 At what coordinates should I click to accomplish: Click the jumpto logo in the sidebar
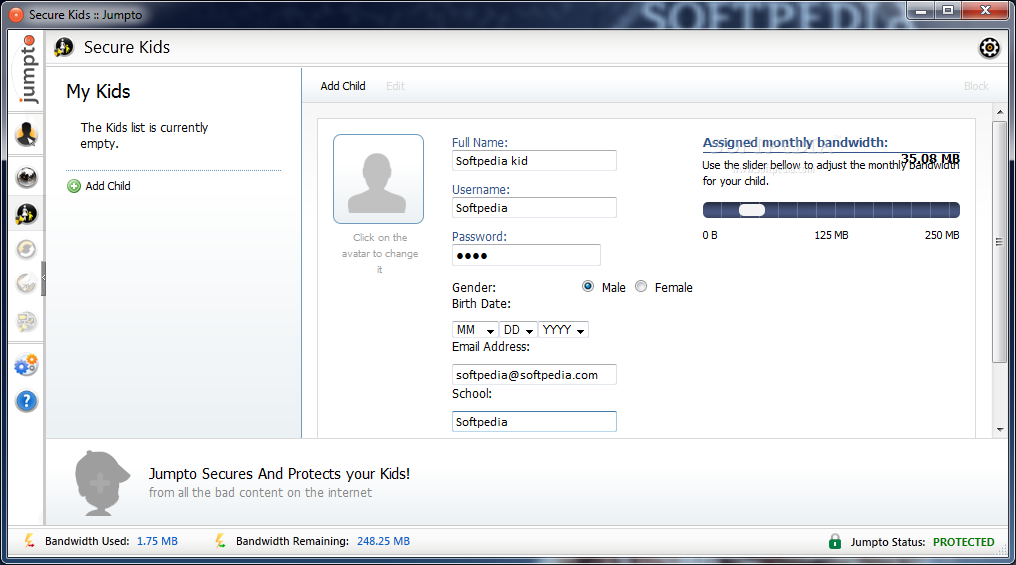click(27, 69)
